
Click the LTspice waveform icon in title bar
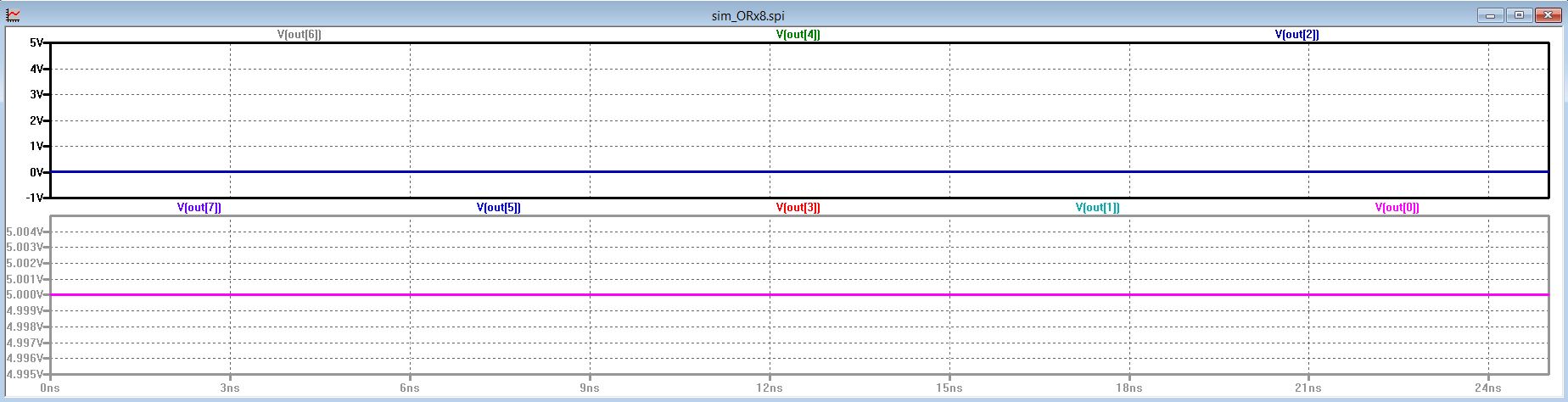click(x=14, y=14)
